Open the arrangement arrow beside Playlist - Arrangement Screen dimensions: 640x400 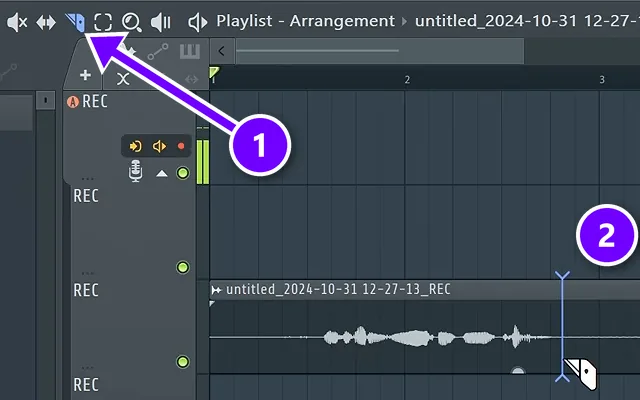click(404, 21)
